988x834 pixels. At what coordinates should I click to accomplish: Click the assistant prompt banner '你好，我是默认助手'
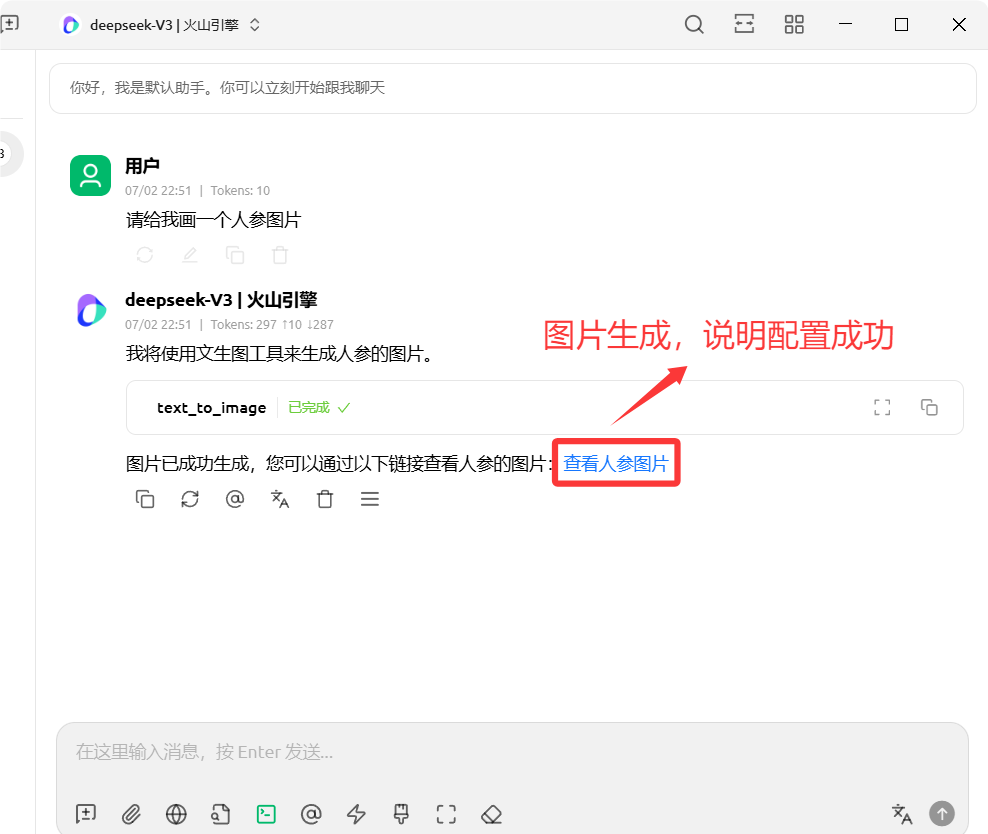click(512, 88)
